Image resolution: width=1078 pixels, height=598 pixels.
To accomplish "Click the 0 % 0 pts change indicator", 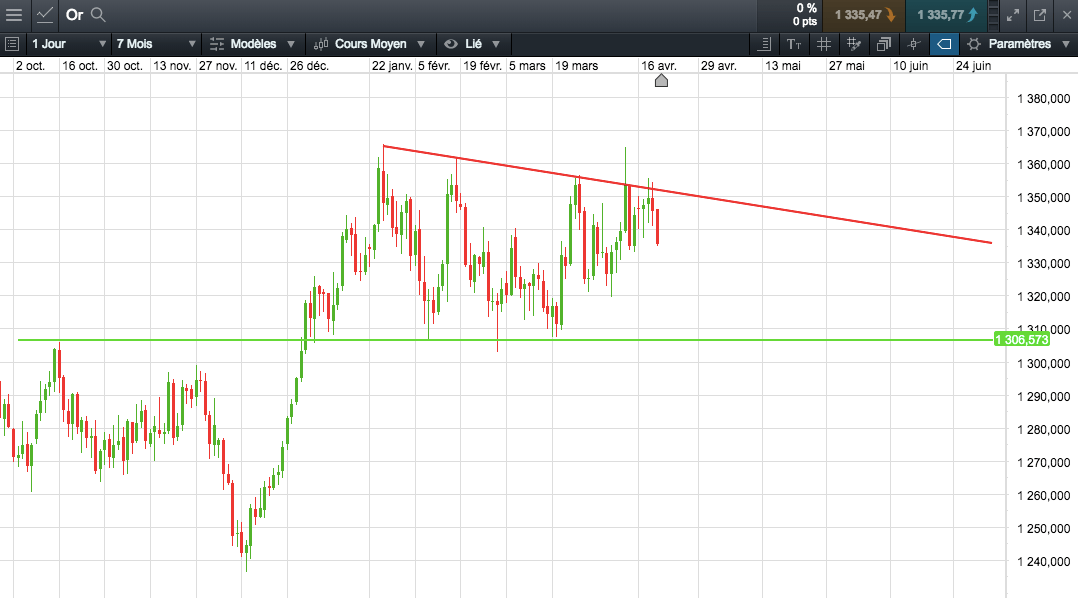I will tap(805, 14).
